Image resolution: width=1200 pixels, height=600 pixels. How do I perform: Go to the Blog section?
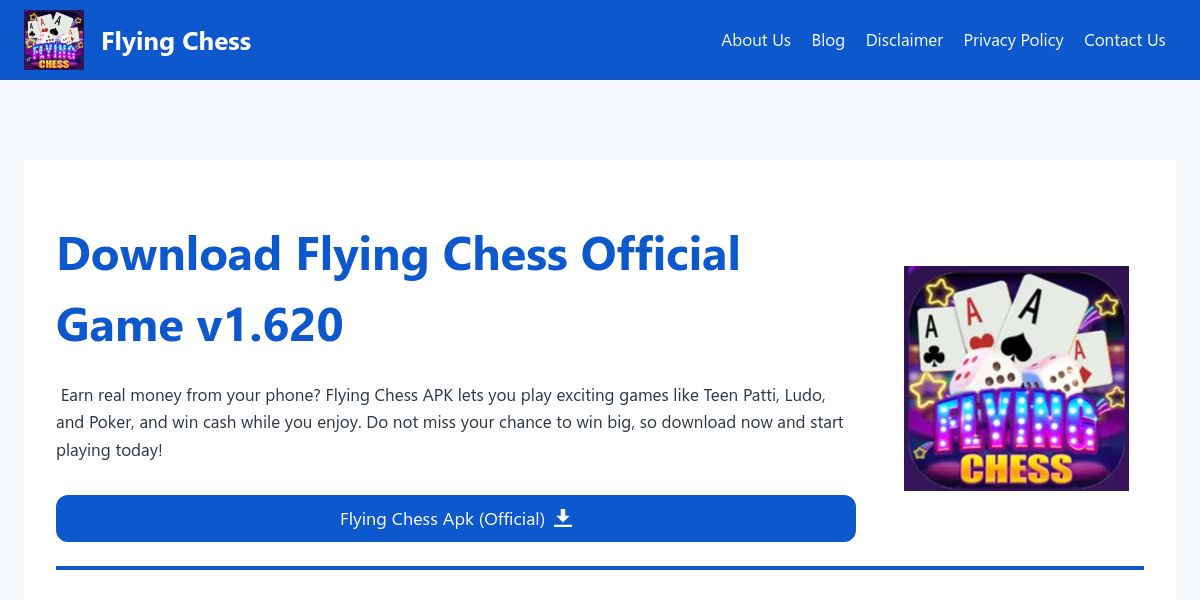(828, 40)
